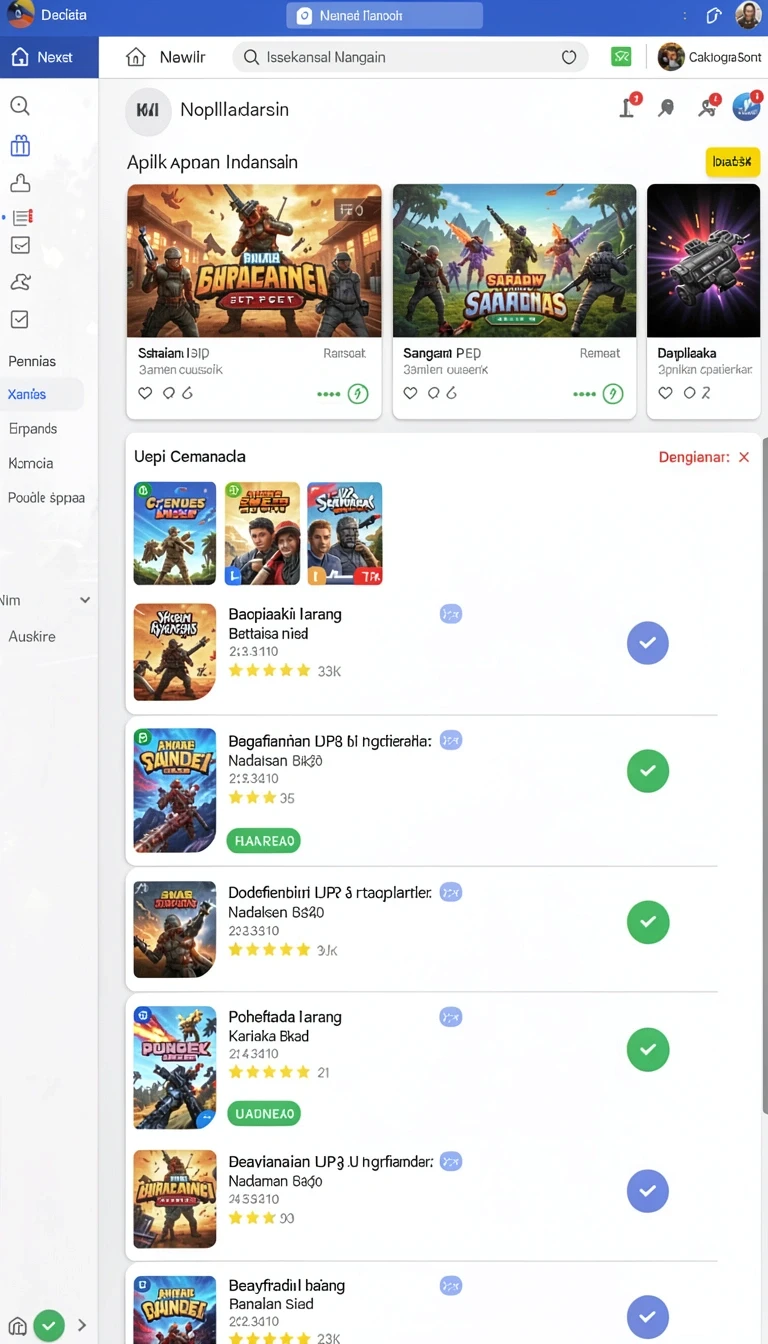The height and width of the screenshot is (1344, 768).
Task: Click the KII round avatar logo
Action: (x=148, y=111)
